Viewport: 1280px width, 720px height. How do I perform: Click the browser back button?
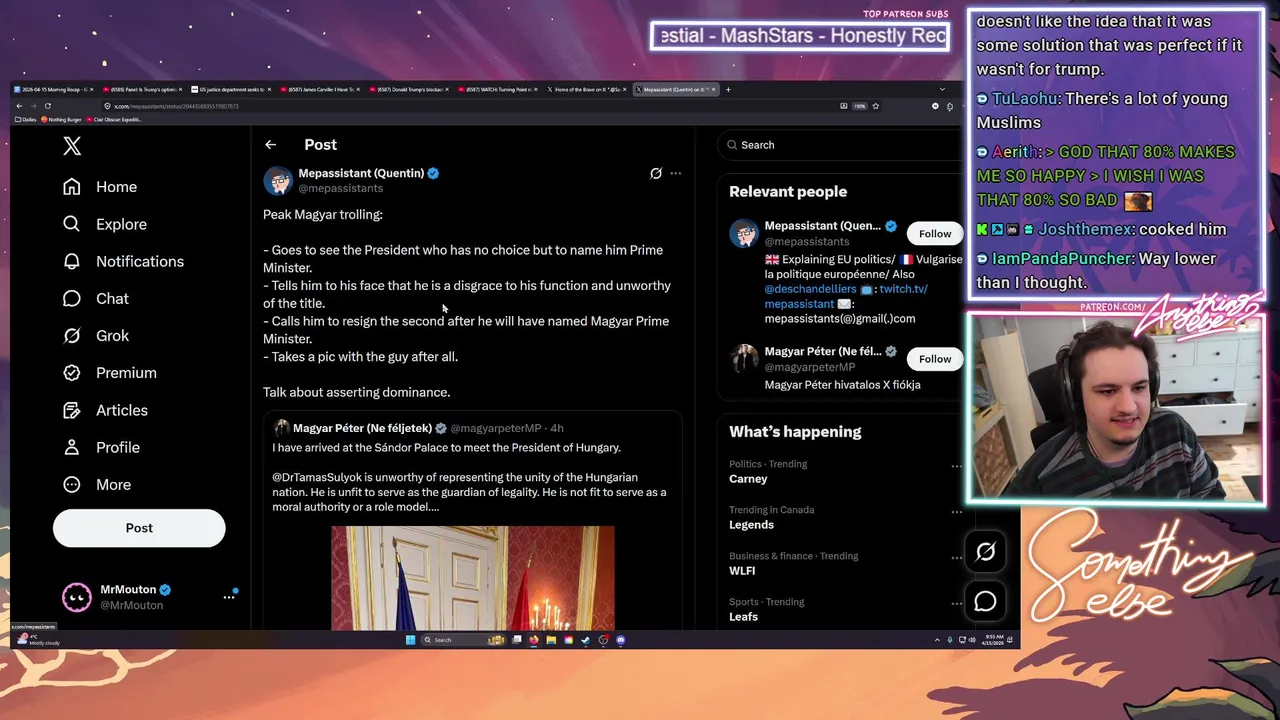19,106
